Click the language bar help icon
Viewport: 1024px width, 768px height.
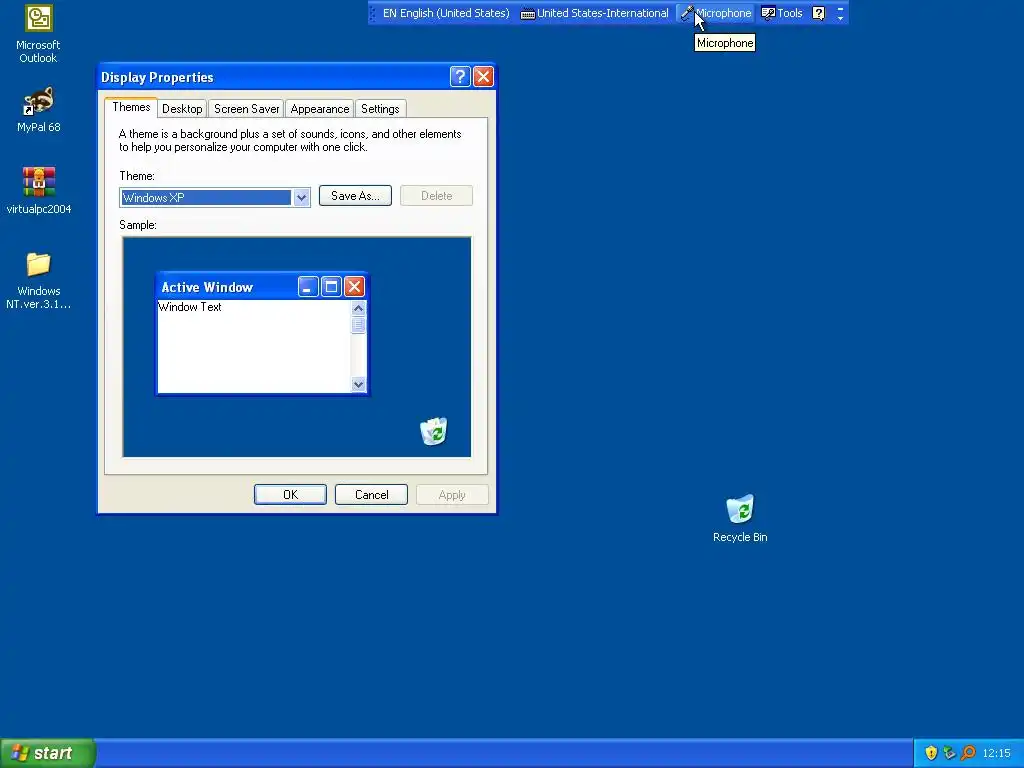click(818, 13)
